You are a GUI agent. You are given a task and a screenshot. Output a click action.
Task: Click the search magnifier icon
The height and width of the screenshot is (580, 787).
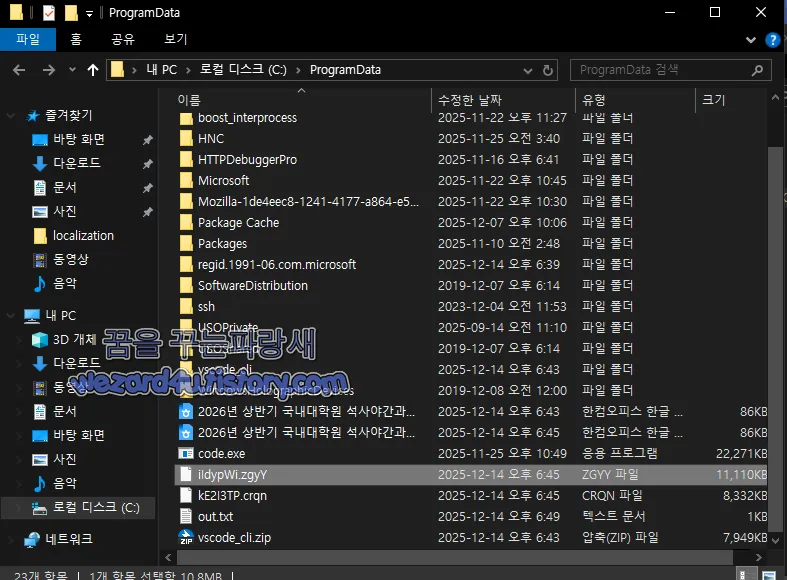[x=757, y=70]
